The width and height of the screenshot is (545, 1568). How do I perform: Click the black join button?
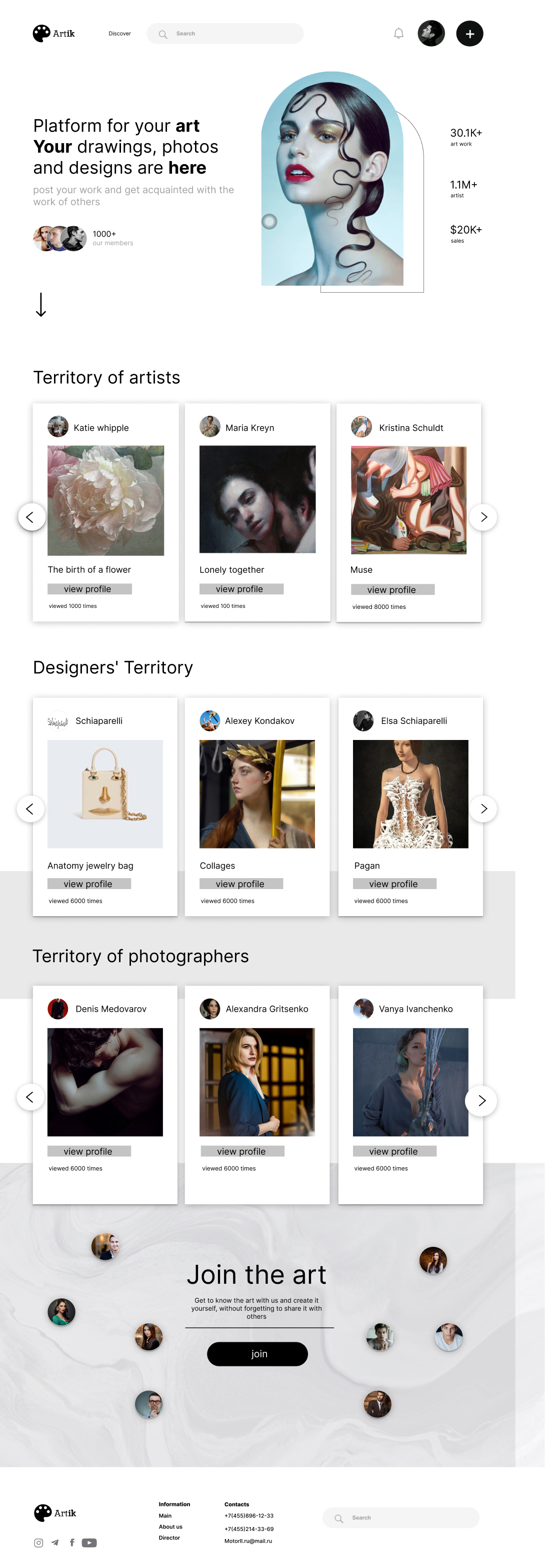pos(257,1354)
